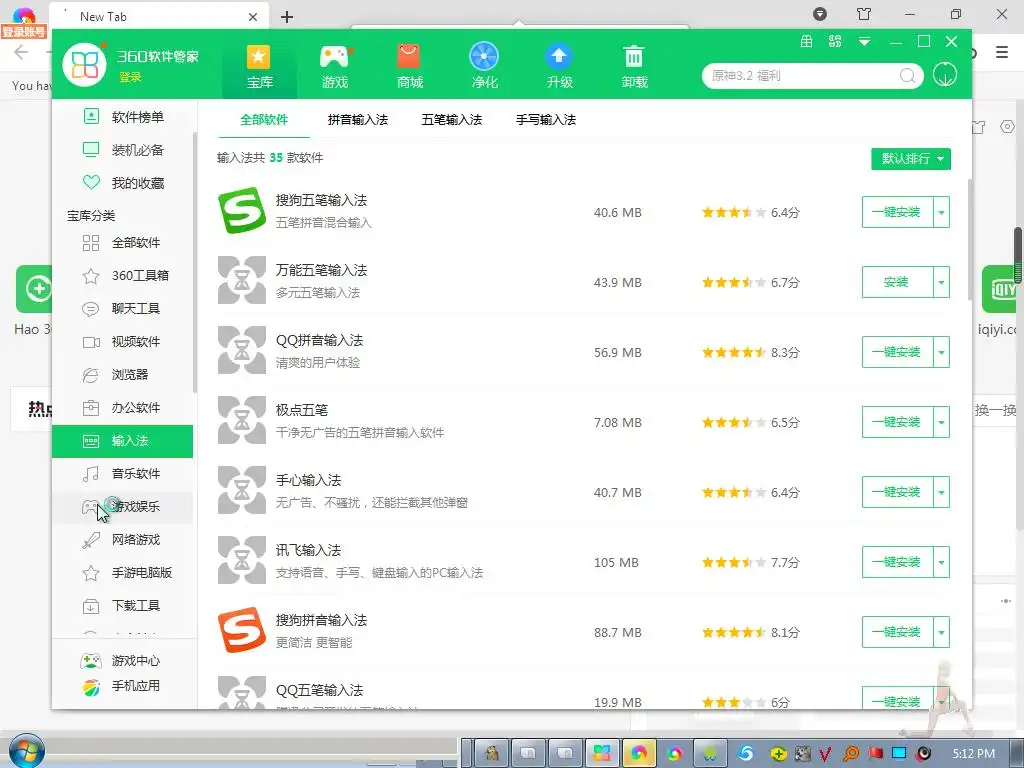The image size is (1024, 768).
Task: Select 聊天工具 category
Action: click(124, 308)
